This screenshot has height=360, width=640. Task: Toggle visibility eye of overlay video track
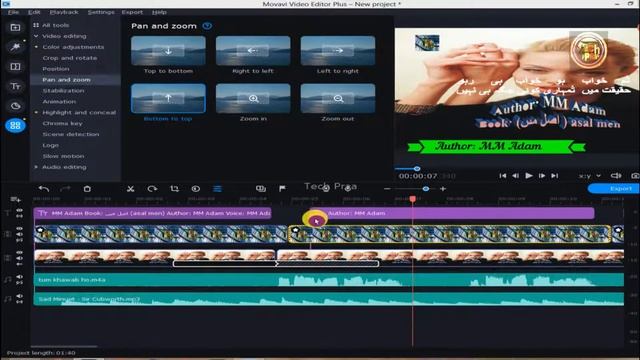[19, 229]
